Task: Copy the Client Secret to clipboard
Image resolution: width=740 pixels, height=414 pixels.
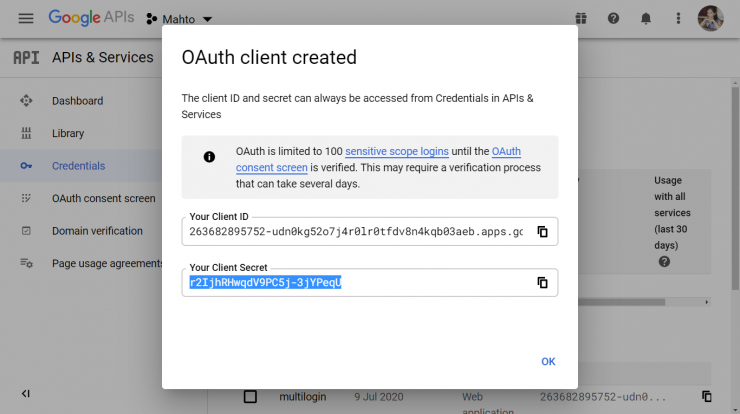Action: (x=542, y=282)
